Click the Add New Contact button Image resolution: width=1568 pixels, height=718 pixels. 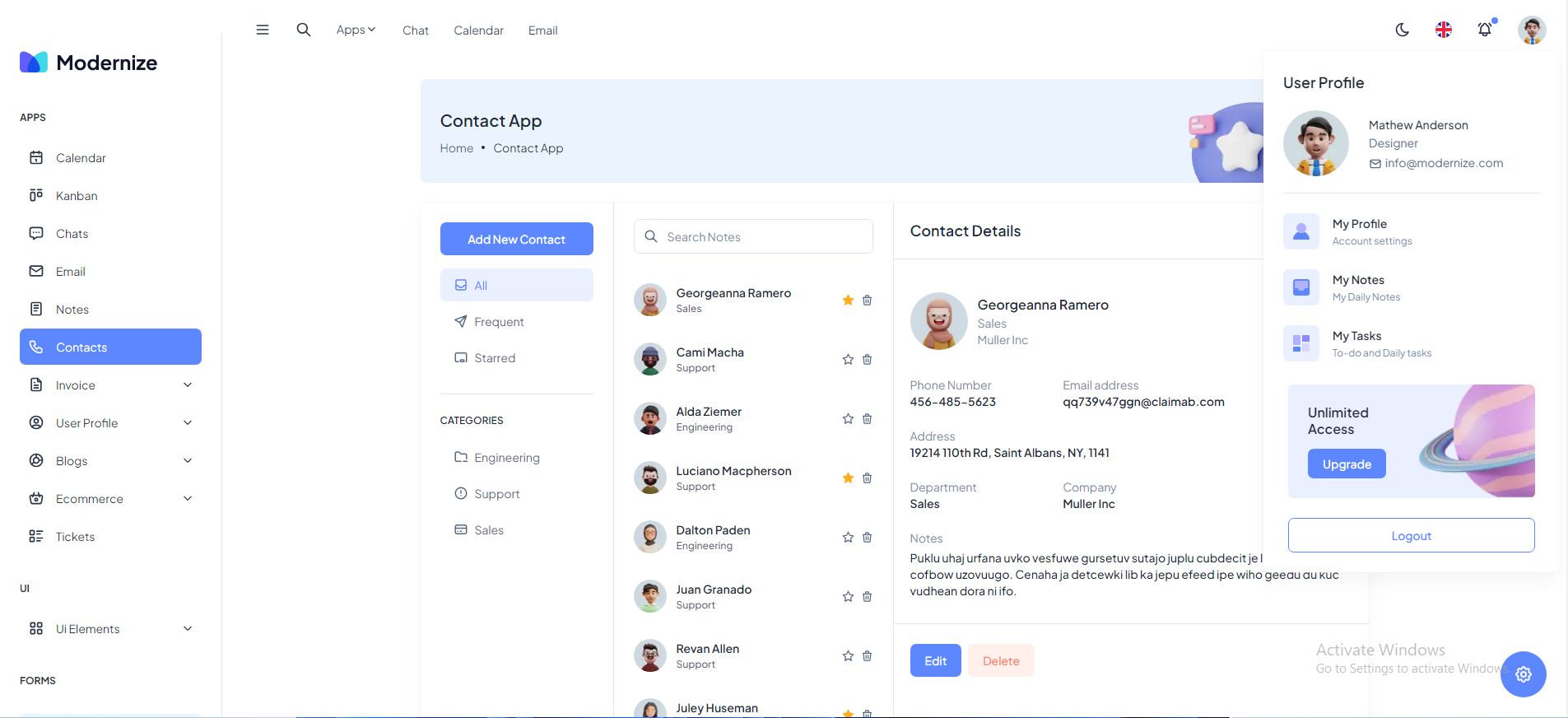516,239
